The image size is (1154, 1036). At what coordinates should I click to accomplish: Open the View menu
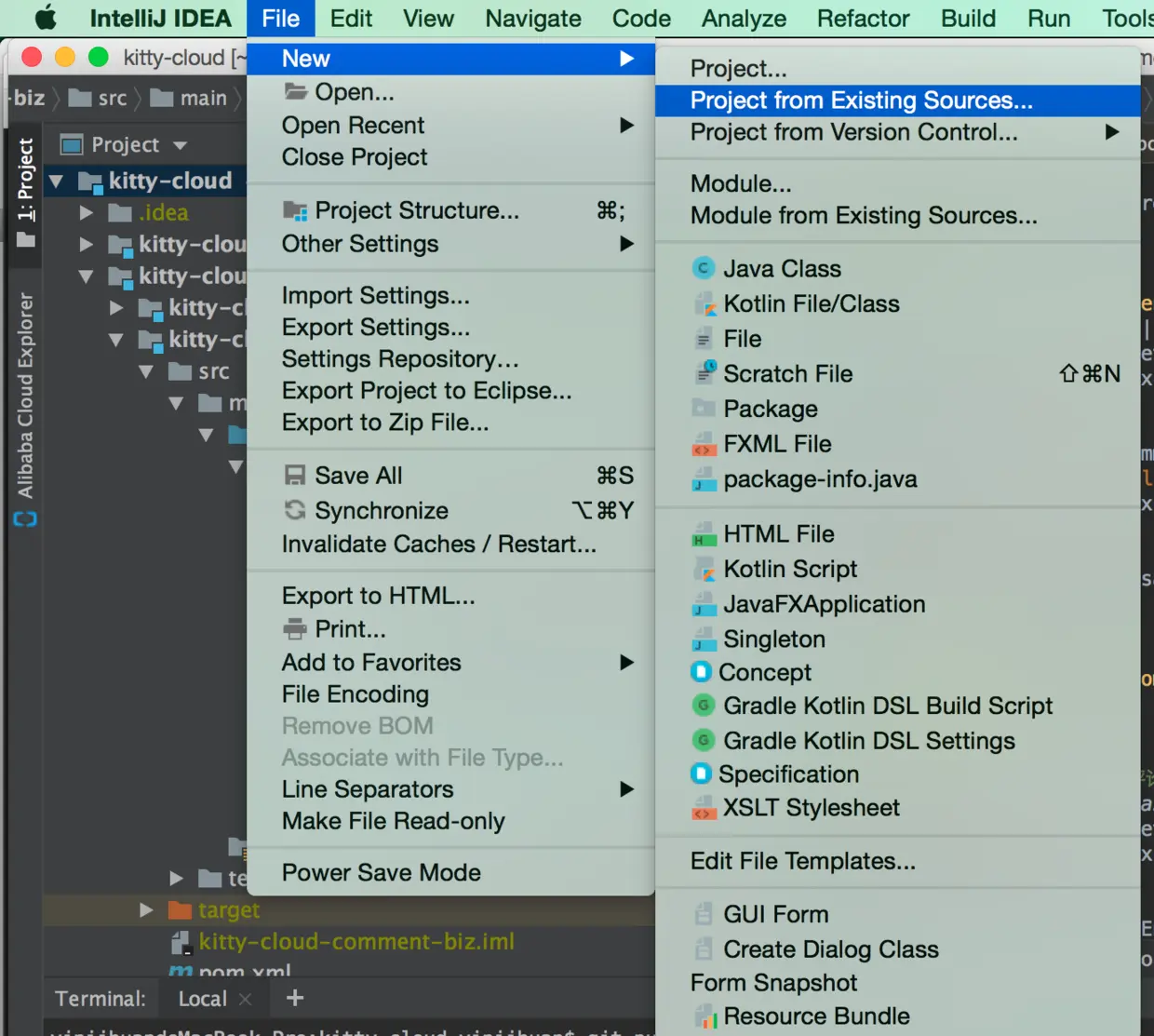click(428, 18)
